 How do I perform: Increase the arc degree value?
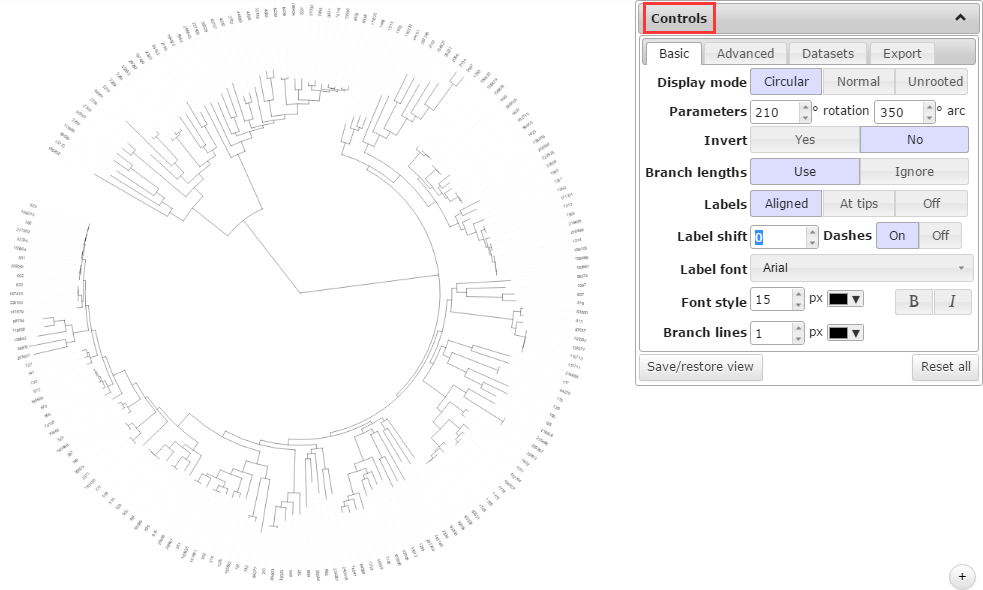coord(929,106)
